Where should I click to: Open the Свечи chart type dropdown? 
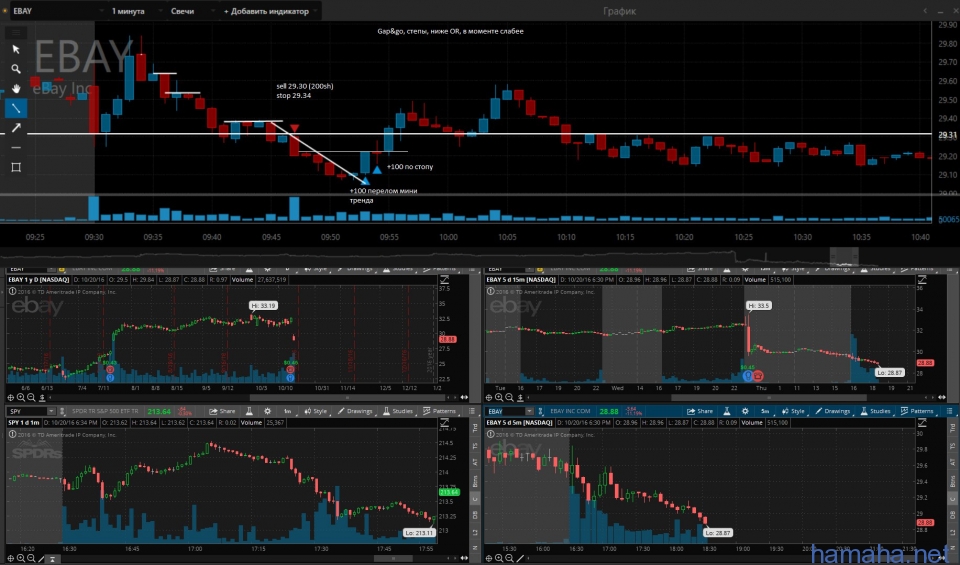(x=191, y=11)
